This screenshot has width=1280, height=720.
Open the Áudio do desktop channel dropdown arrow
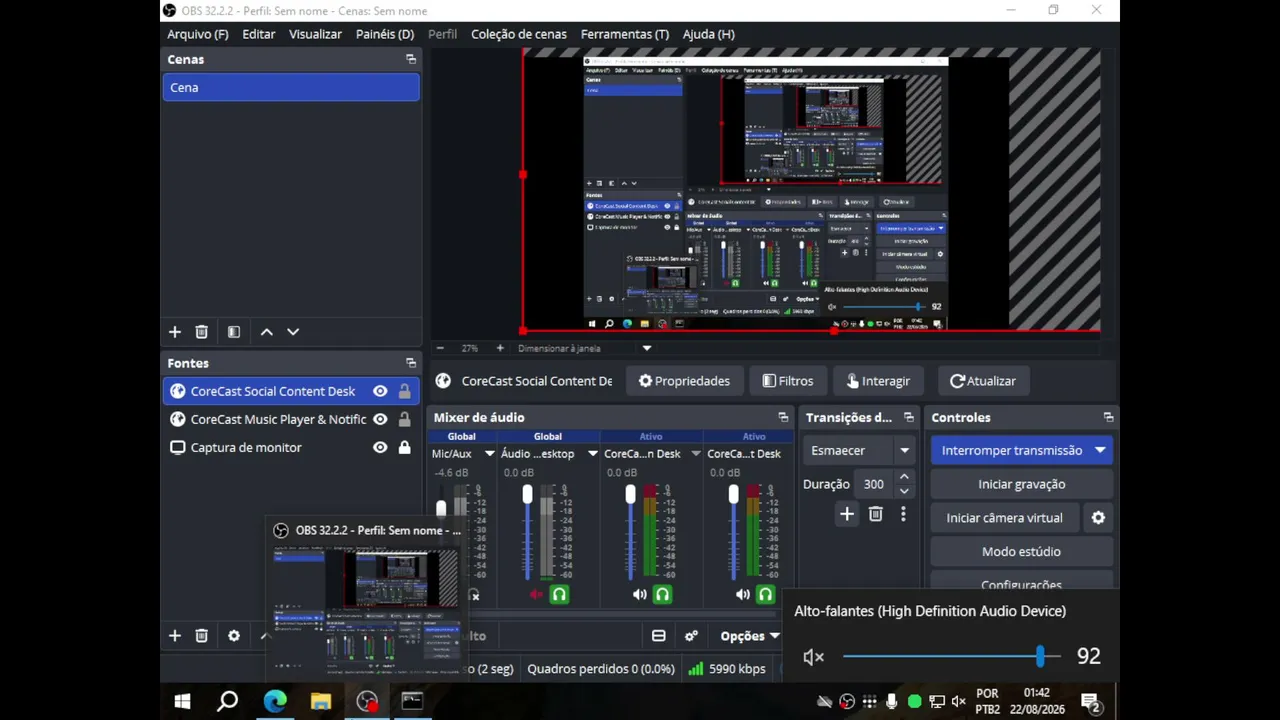(x=592, y=454)
